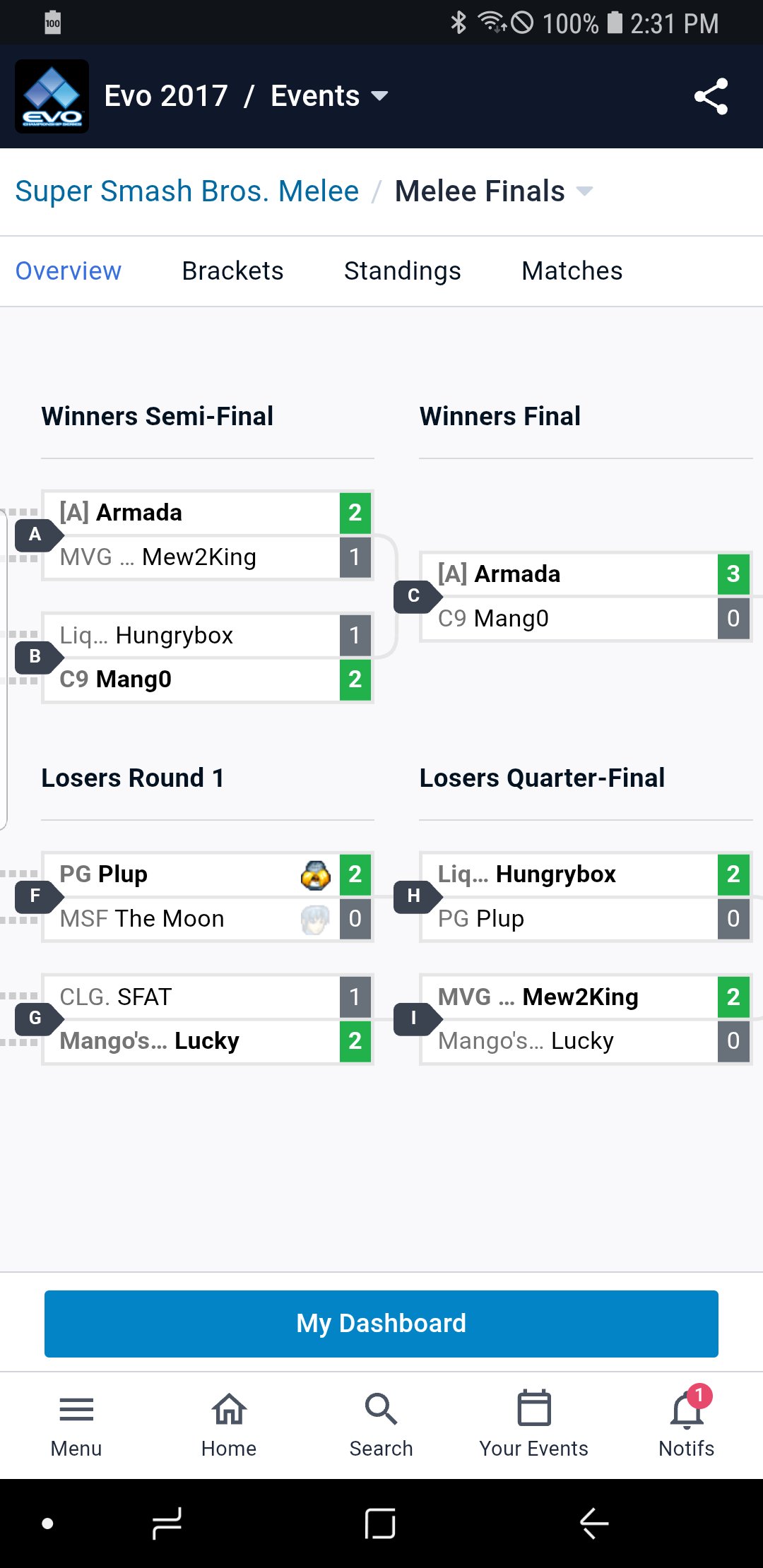Open the Evo logo thumbnail
This screenshot has width=763, height=1568.
[52, 96]
